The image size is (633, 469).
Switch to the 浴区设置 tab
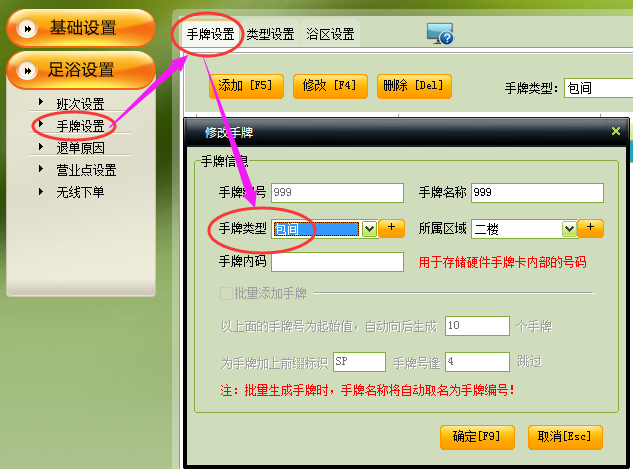[x=330, y=34]
